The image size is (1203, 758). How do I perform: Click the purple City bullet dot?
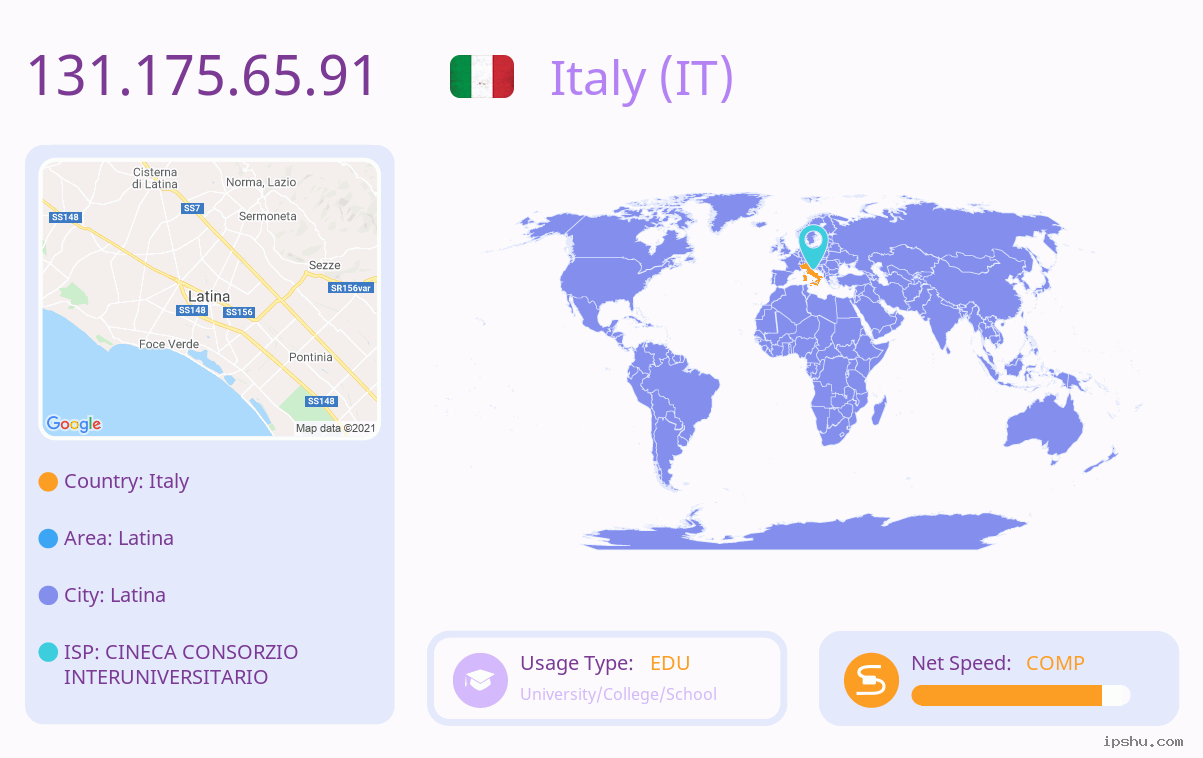48,595
